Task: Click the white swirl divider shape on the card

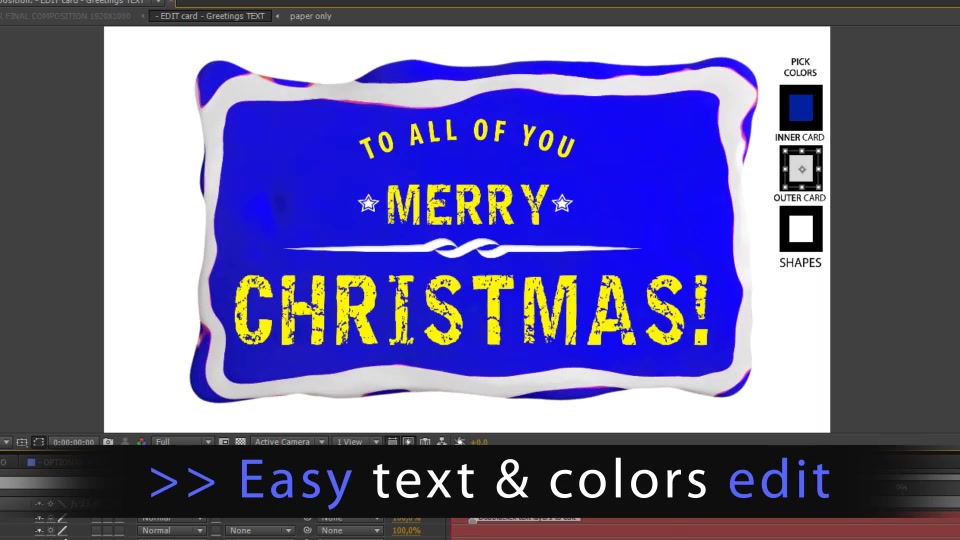Action: coord(463,248)
